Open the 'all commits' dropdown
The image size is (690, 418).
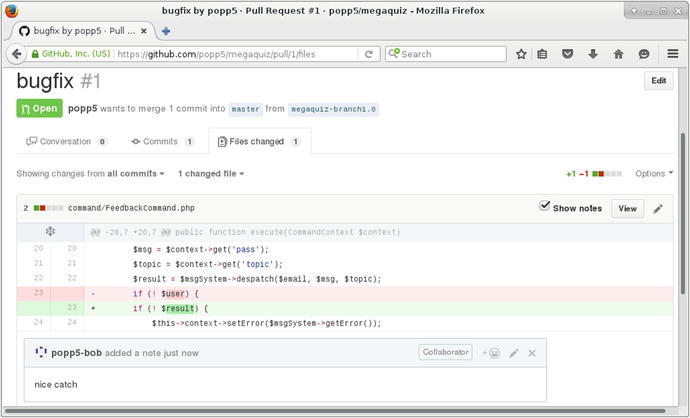coord(136,174)
